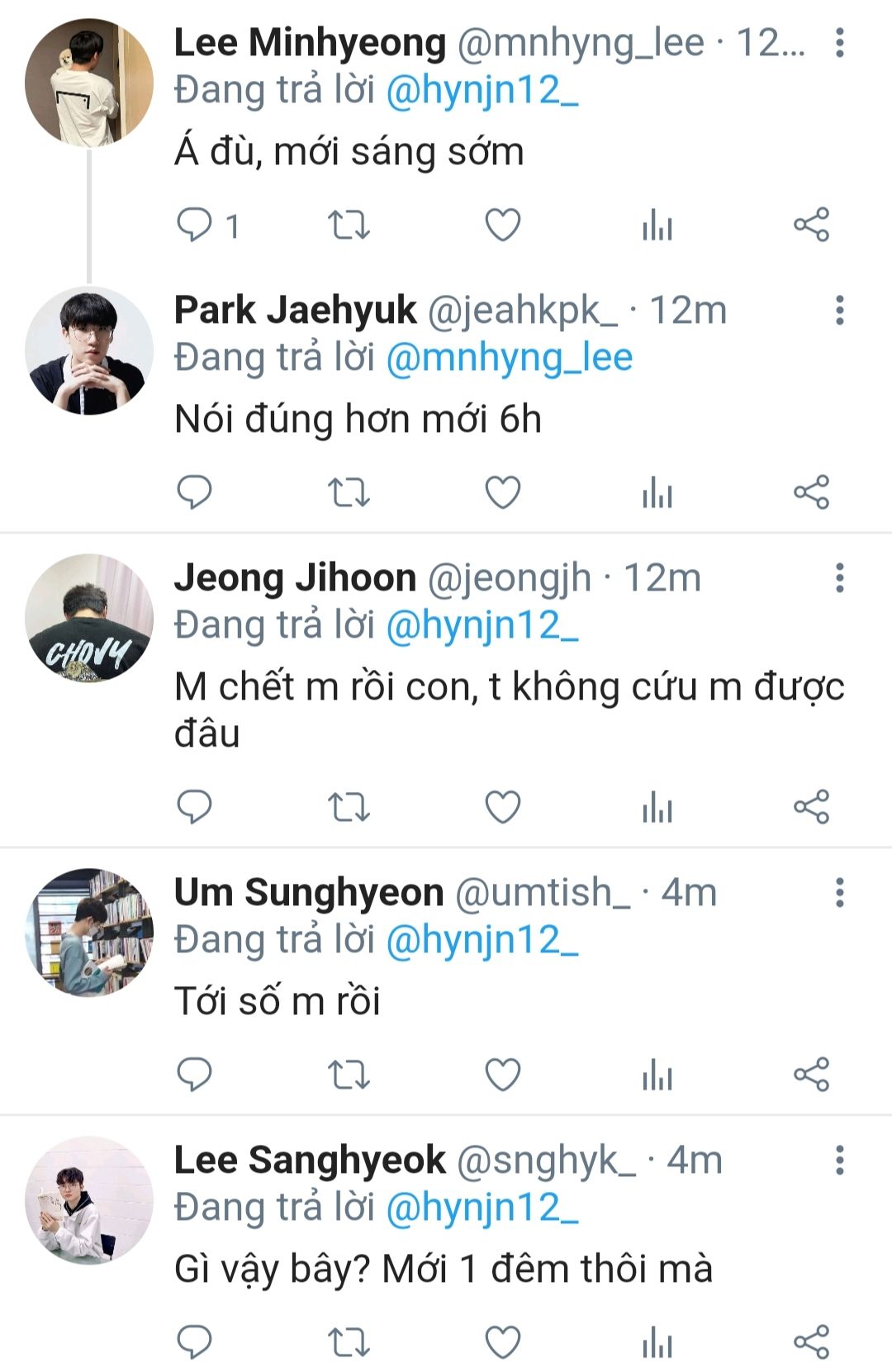Open Lee Sanghyeok's profile picture
This screenshot has width=892, height=1372.
click(89, 1199)
